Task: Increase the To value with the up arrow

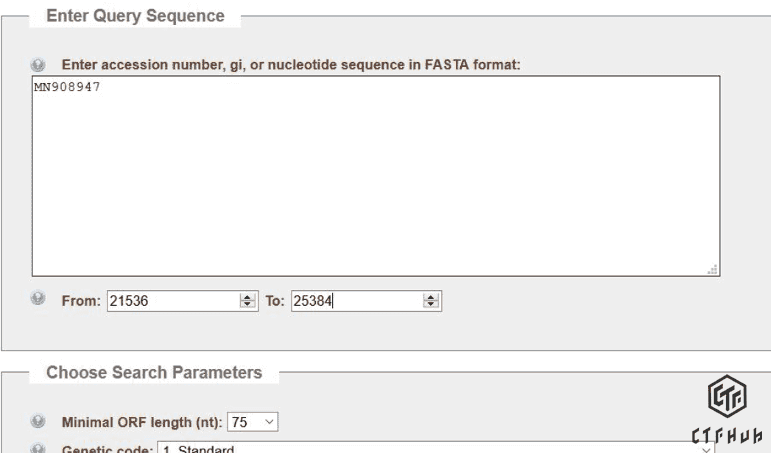Action: (431, 295)
